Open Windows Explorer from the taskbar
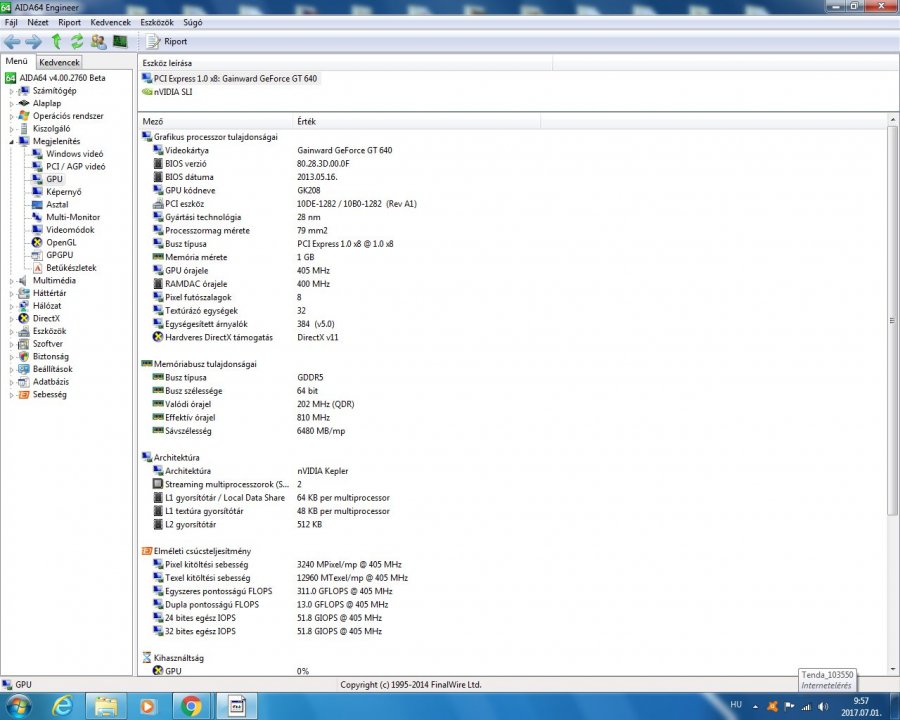This screenshot has width=900, height=720. [x=106, y=706]
